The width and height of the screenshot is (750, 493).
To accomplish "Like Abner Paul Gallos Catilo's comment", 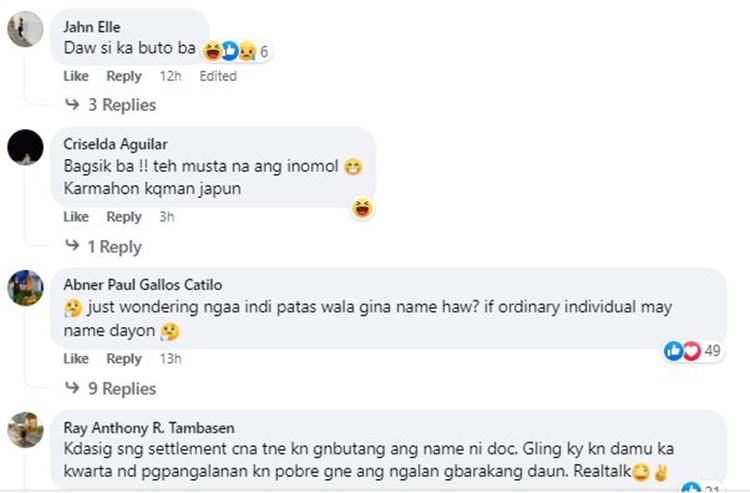I will point(76,359).
